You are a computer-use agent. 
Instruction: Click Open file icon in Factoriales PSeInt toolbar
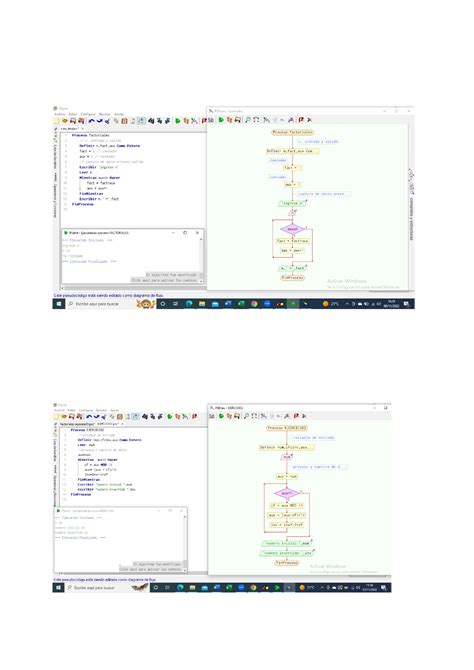tap(65, 121)
